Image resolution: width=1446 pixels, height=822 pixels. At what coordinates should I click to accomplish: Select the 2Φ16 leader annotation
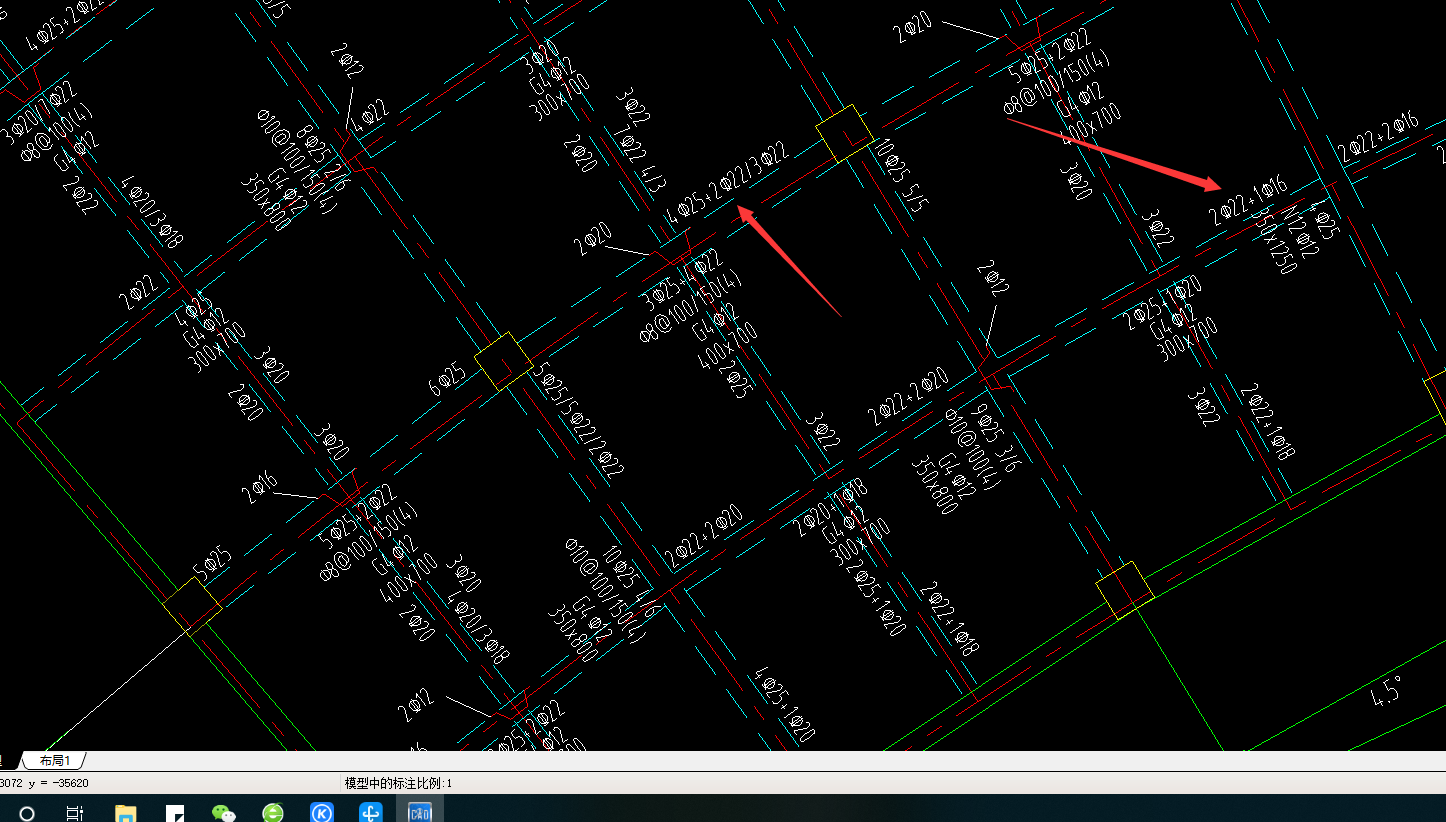click(x=260, y=487)
